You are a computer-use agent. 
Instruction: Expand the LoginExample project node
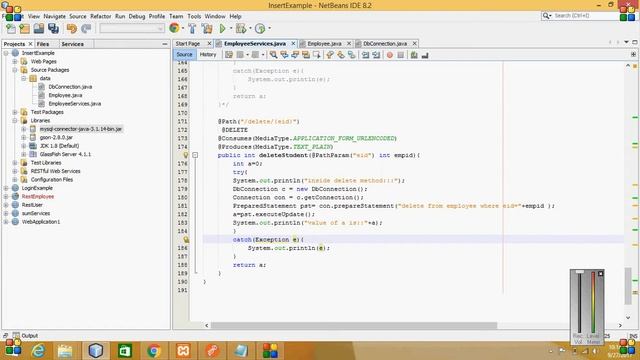(x=6, y=188)
